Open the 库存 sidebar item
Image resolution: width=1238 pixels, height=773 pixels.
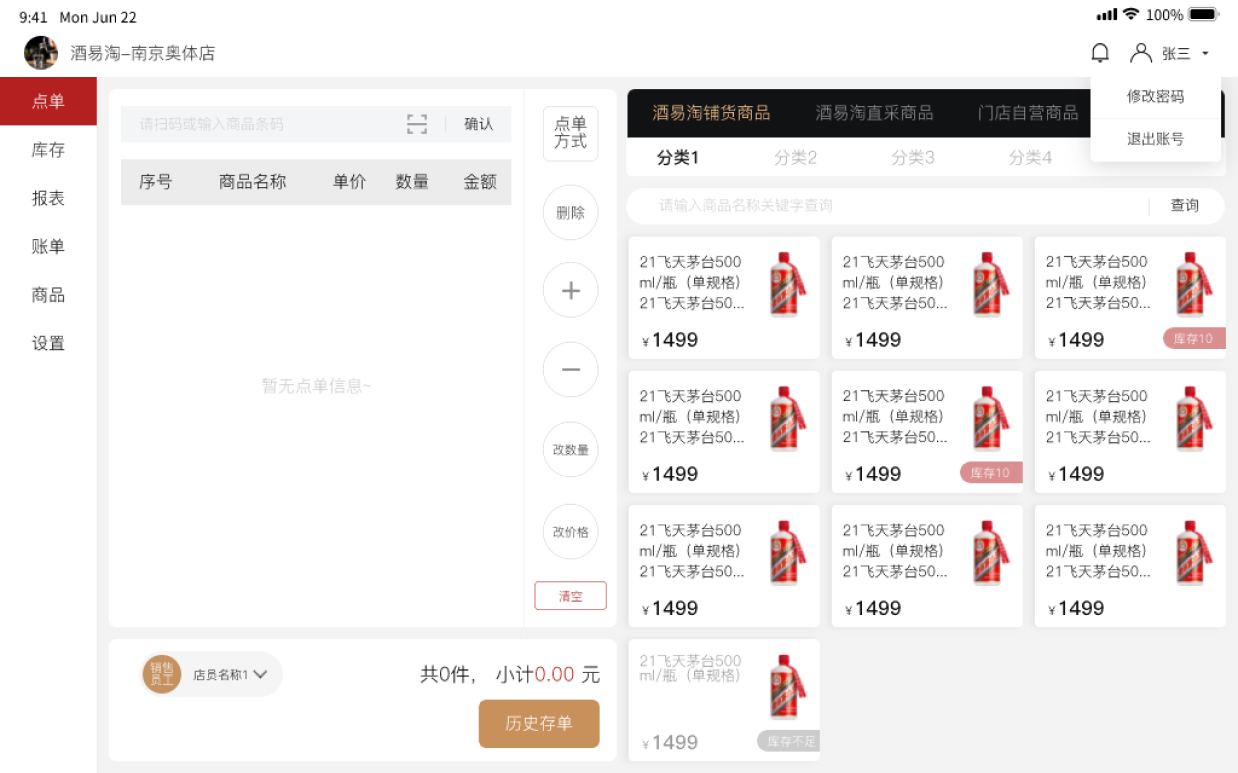48,150
